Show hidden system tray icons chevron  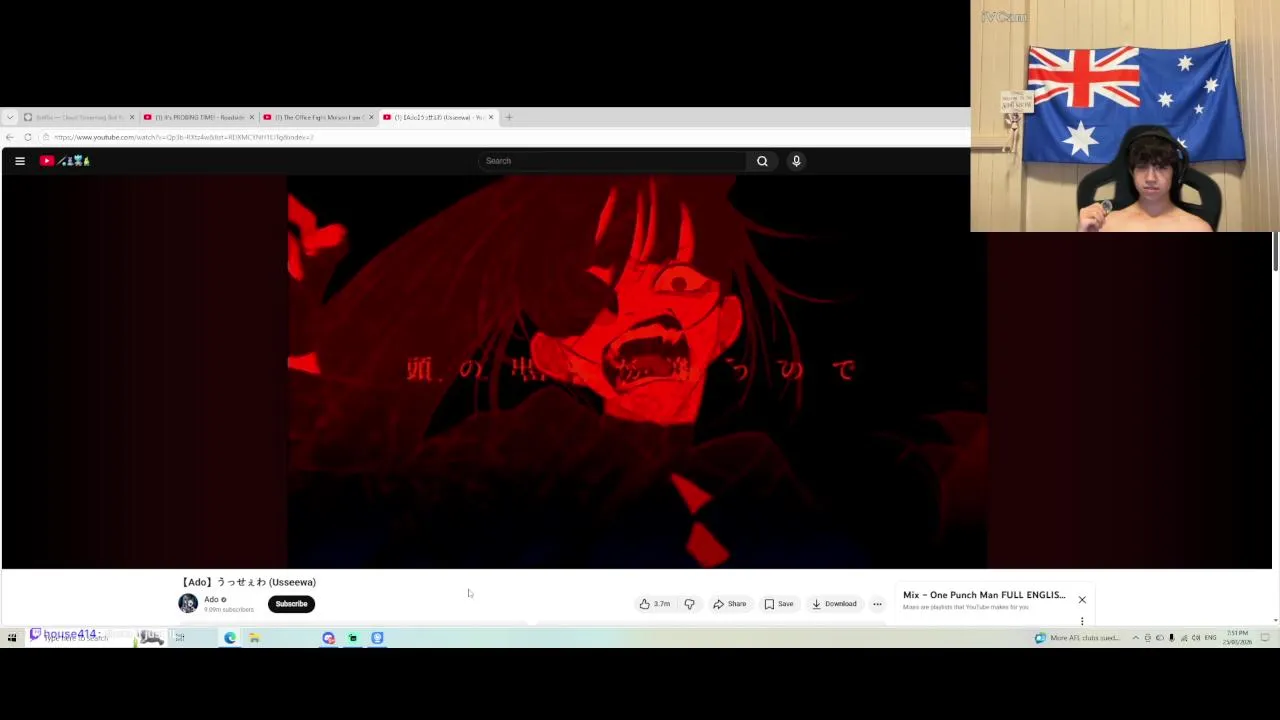(x=1135, y=638)
